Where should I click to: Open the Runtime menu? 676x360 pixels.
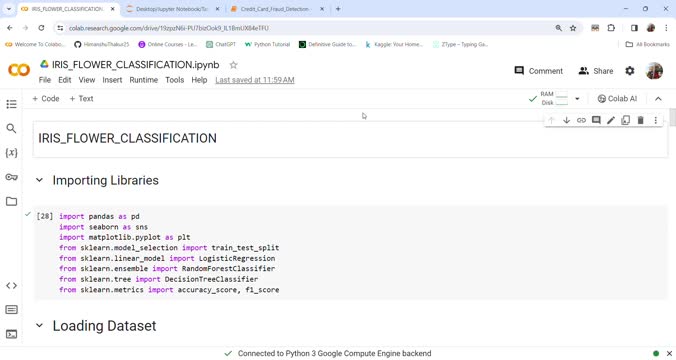(x=144, y=80)
